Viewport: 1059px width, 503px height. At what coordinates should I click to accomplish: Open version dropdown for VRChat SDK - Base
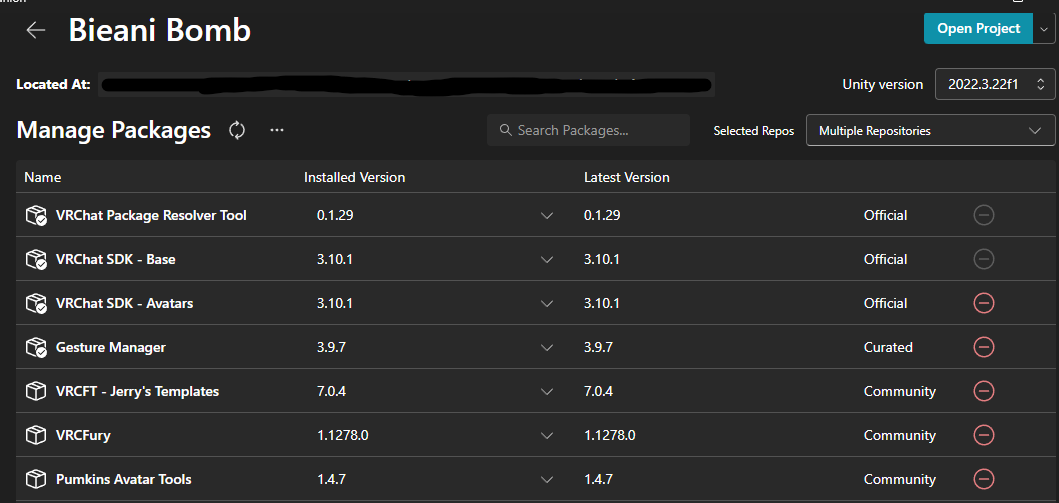click(x=546, y=259)
